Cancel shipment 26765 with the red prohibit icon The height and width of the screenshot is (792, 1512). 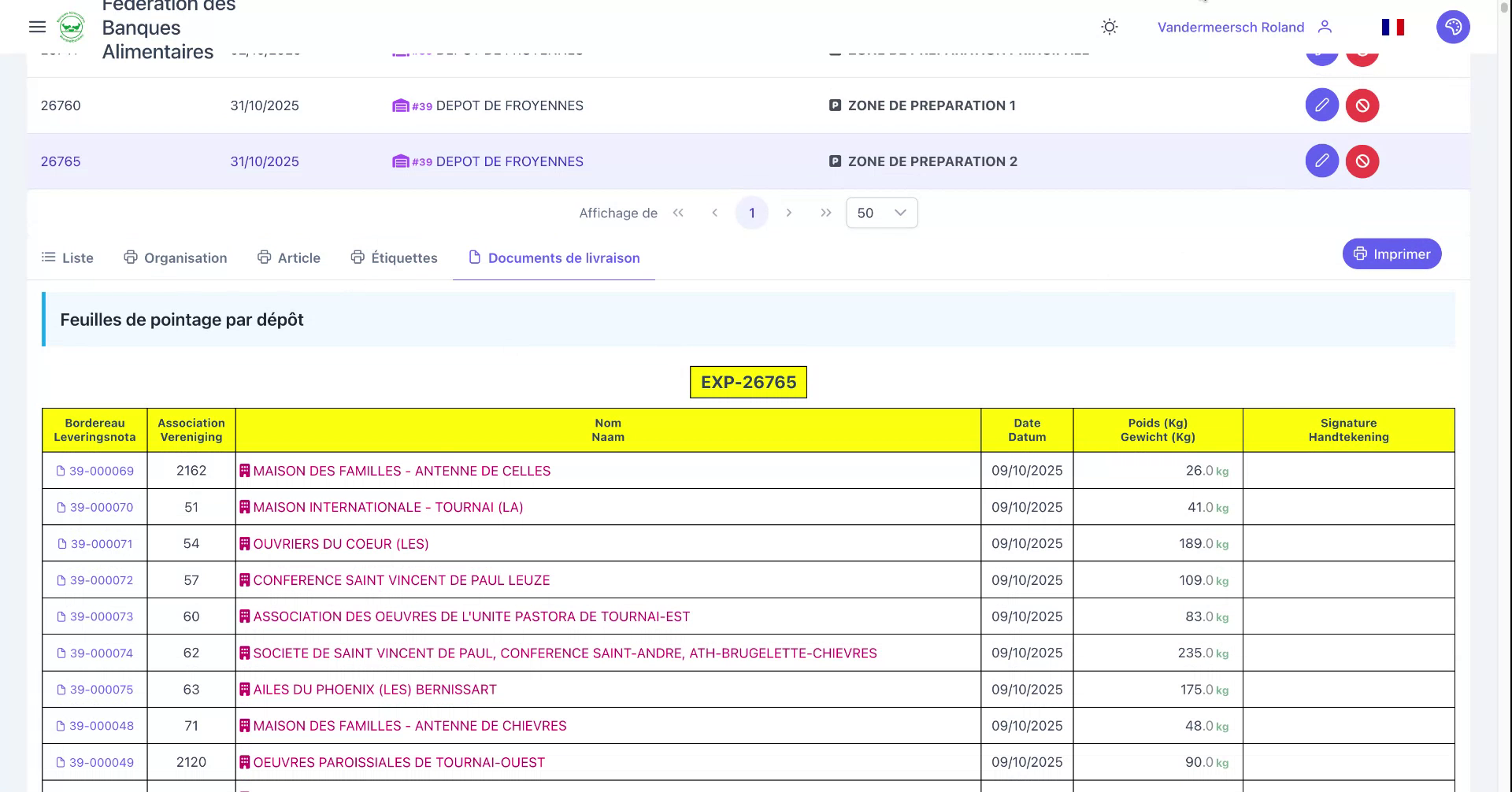(1362, 161)
